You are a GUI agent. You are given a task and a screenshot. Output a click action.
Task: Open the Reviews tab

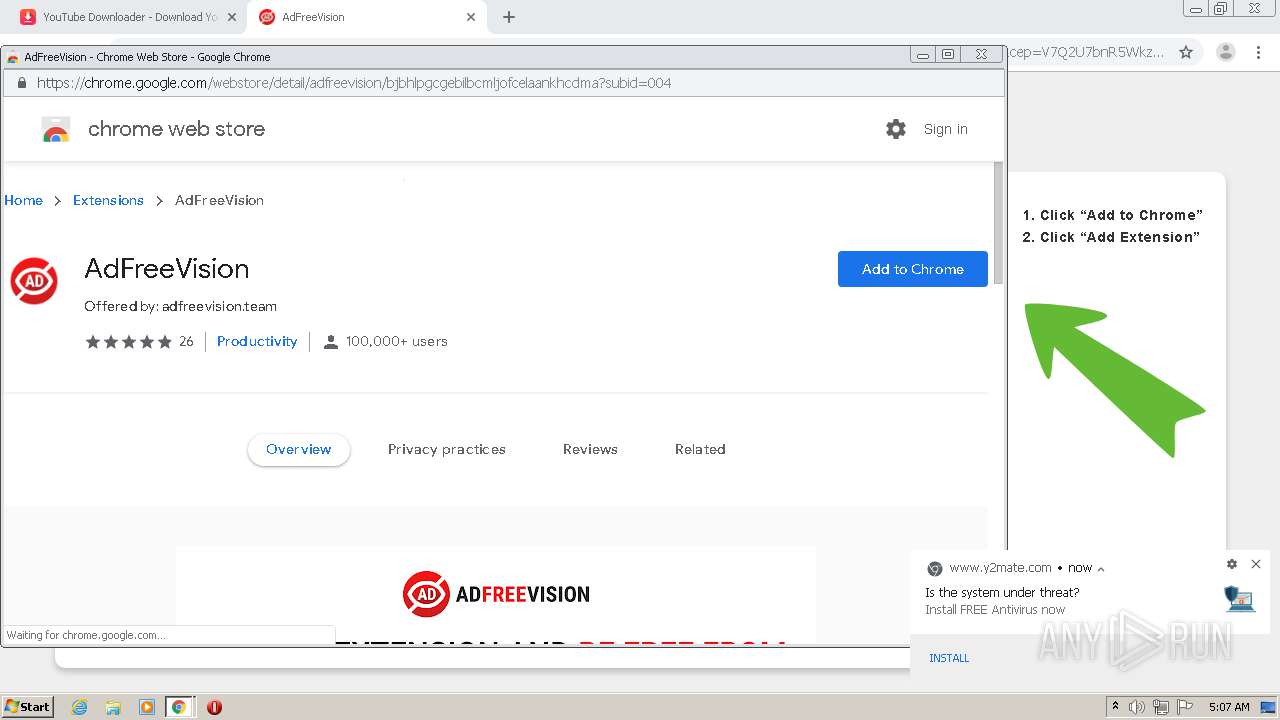tap(590, 450)
